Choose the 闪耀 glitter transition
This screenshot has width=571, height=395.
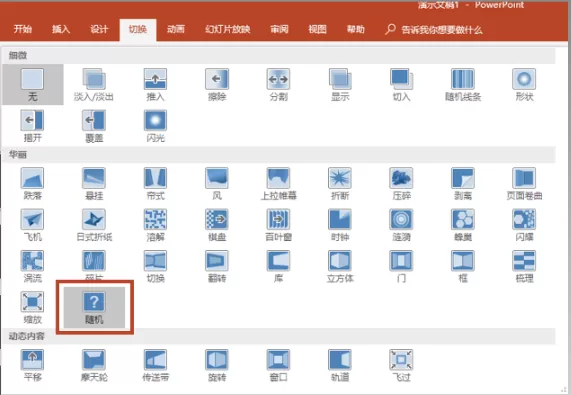(x=524, y=225)
